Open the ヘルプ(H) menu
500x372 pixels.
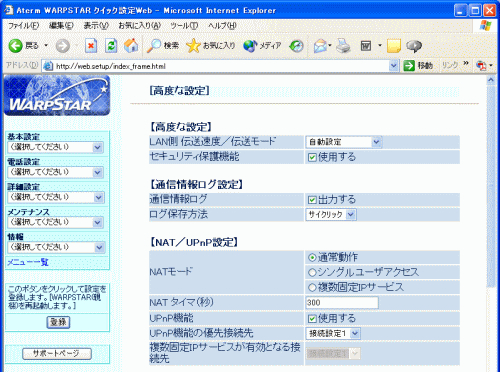pos(222,26)
